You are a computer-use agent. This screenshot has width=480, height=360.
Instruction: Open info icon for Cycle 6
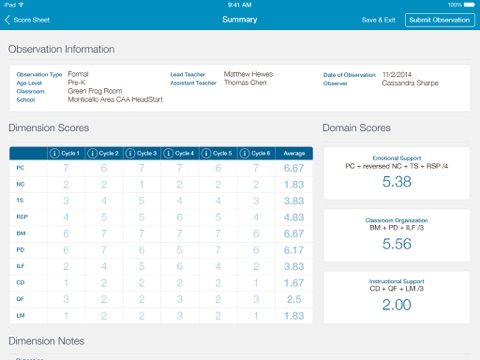(x=244, y=153)
